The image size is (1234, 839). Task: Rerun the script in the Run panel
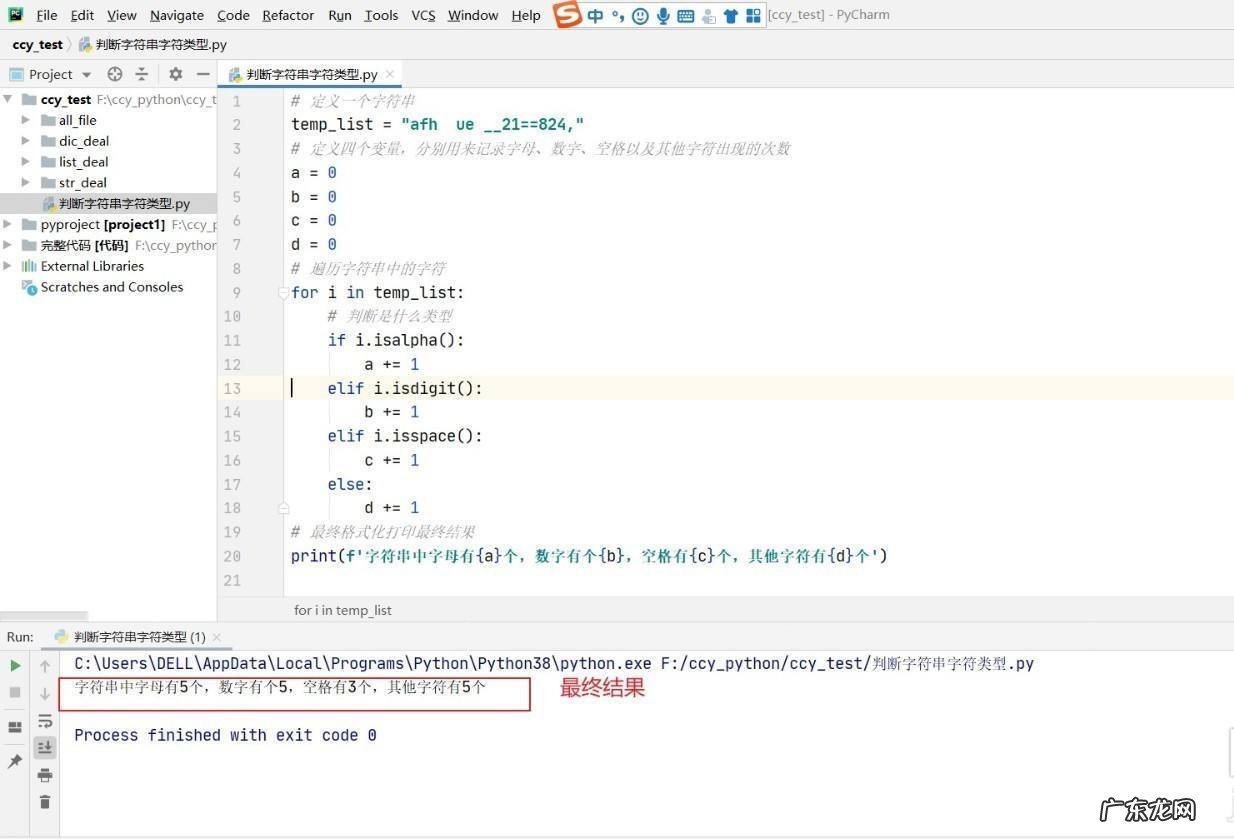(16, 666)
